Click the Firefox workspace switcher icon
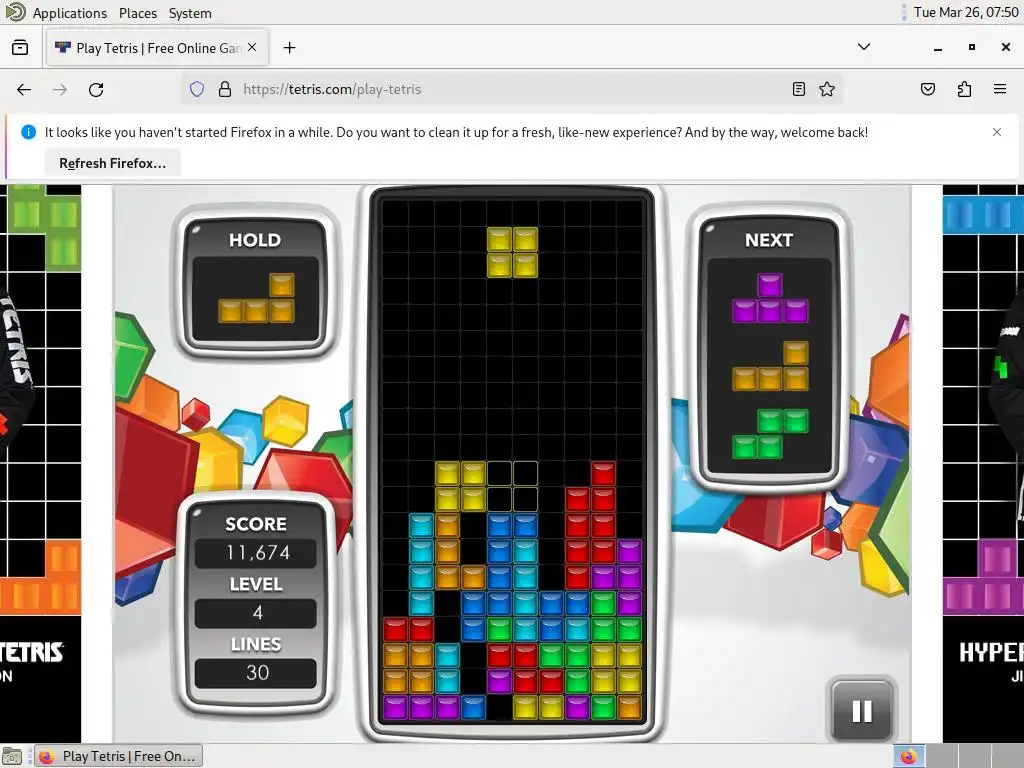 tap(908, 756)
